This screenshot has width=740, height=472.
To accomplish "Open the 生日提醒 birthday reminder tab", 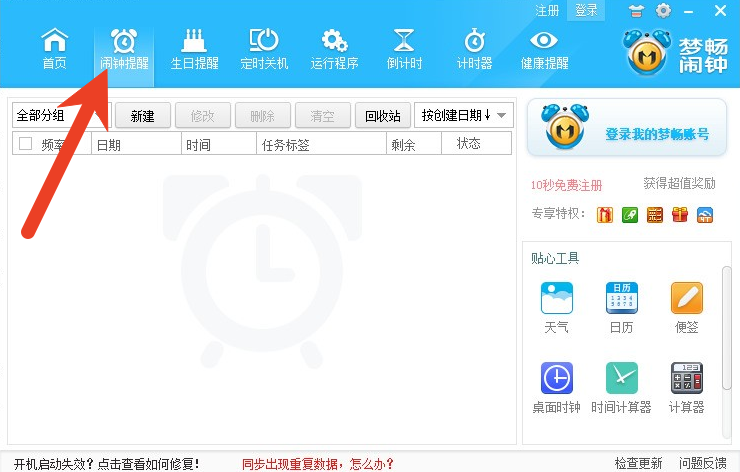I will pos(194,50).
